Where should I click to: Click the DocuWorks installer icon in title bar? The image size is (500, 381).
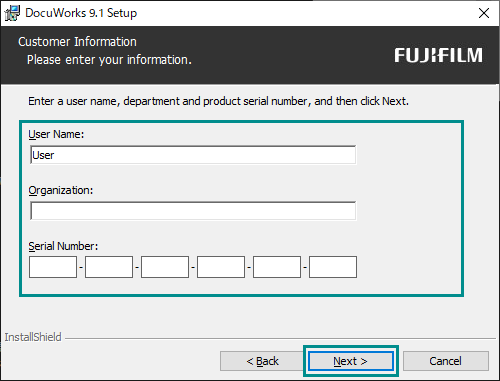(x=12, y=13)
